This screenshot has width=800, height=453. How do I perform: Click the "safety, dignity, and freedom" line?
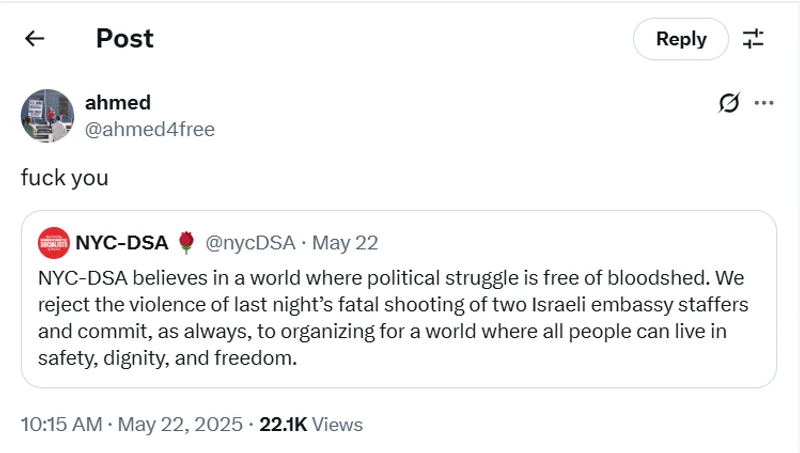coord(167,358)
